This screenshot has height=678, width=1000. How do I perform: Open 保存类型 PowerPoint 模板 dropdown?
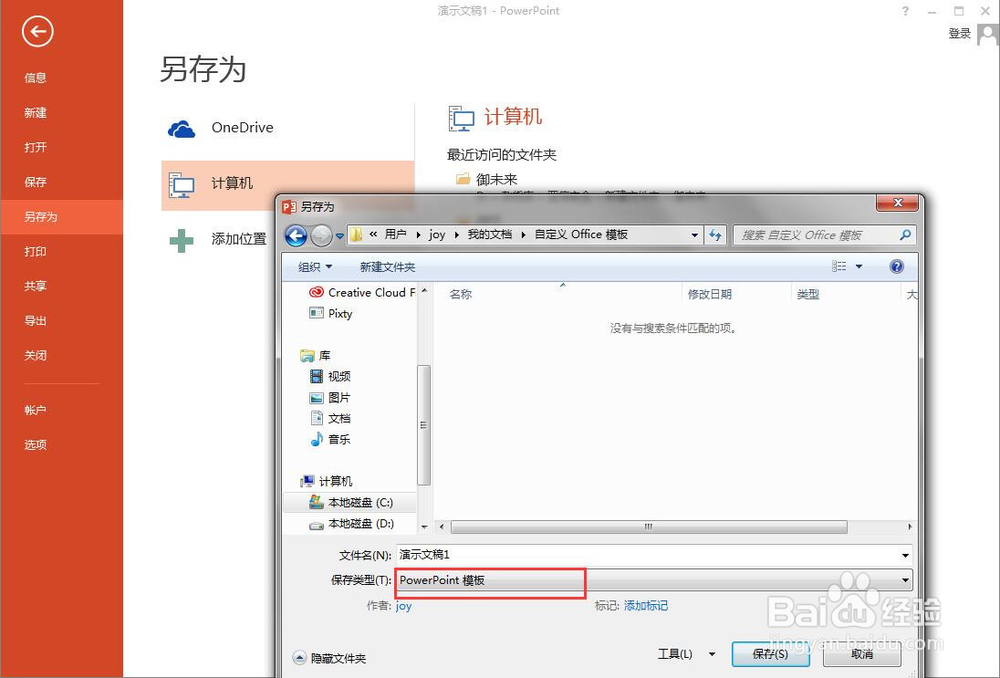(x=654, y=580)
